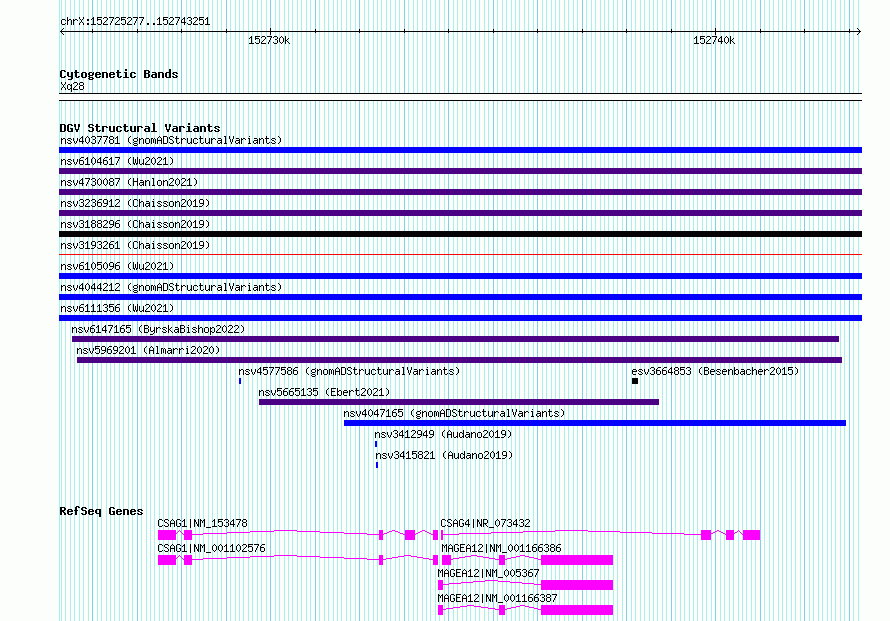Select the nsv6104617 (Wu2021) variant label
Image resolution: width=890 pixels, height=621 pixels.
117,161
